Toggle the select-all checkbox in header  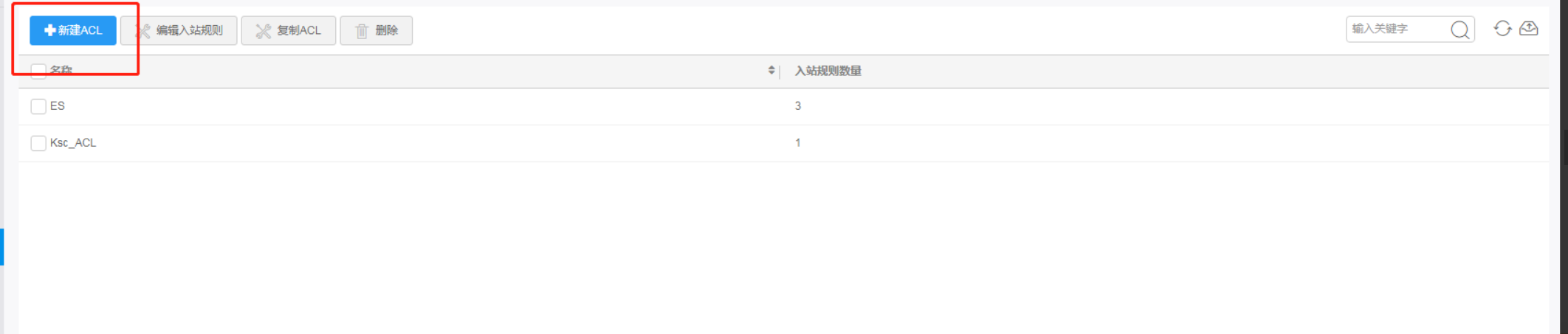(38, 71)
